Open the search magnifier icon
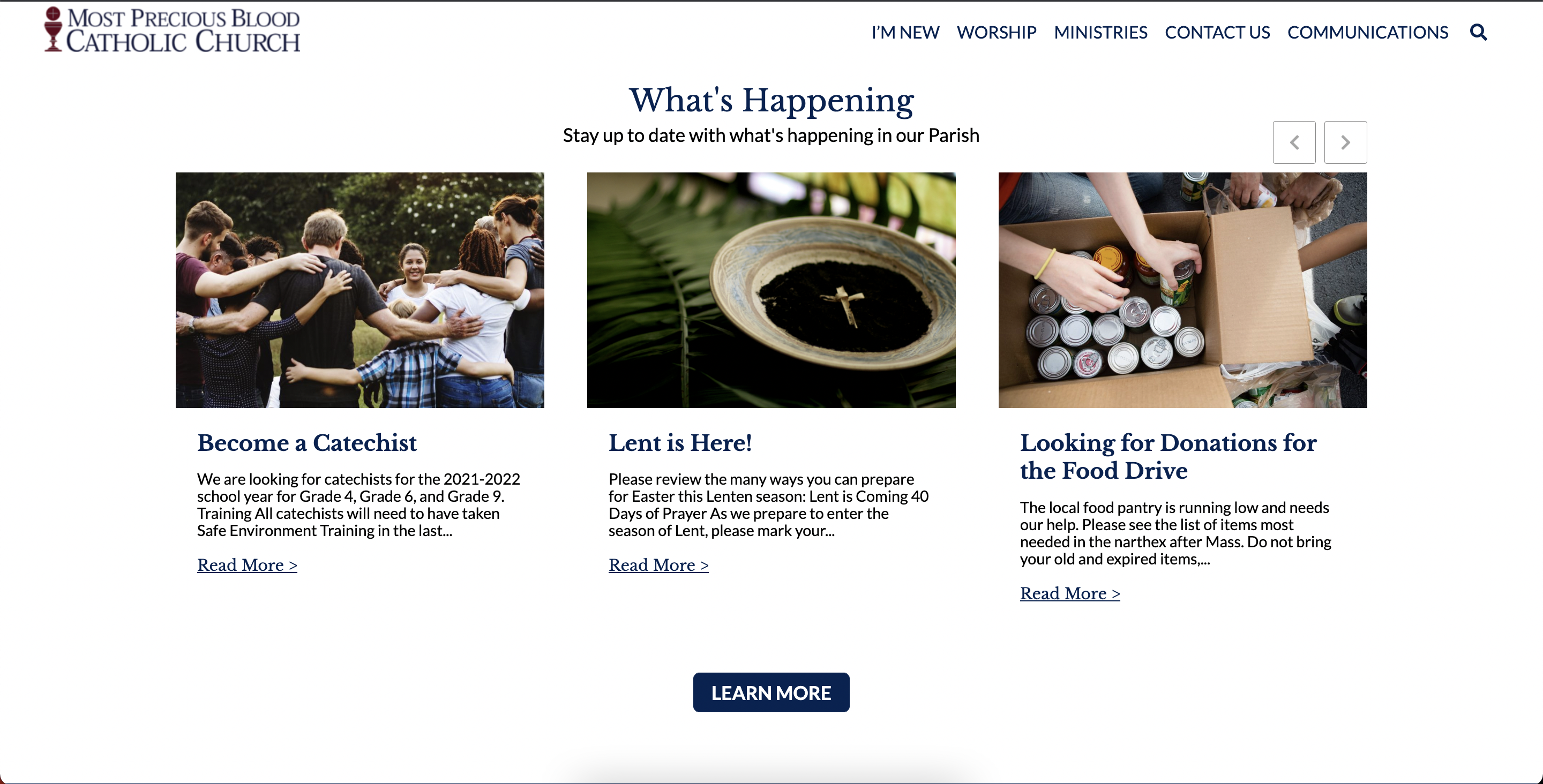1543x784 pixels. tap(1478, 32)
